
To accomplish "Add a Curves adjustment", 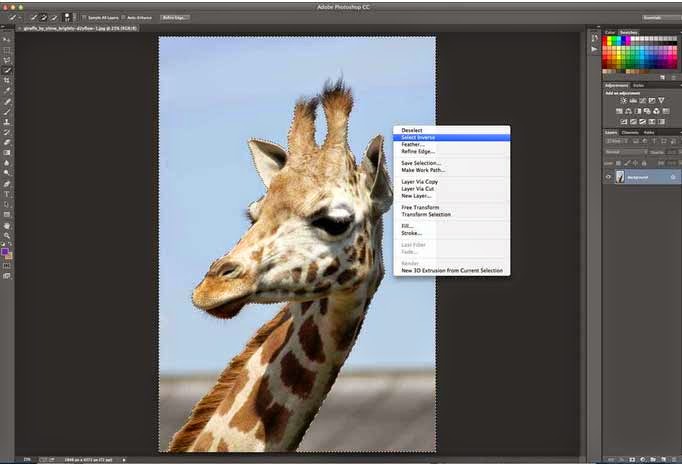I will (643, 100).
